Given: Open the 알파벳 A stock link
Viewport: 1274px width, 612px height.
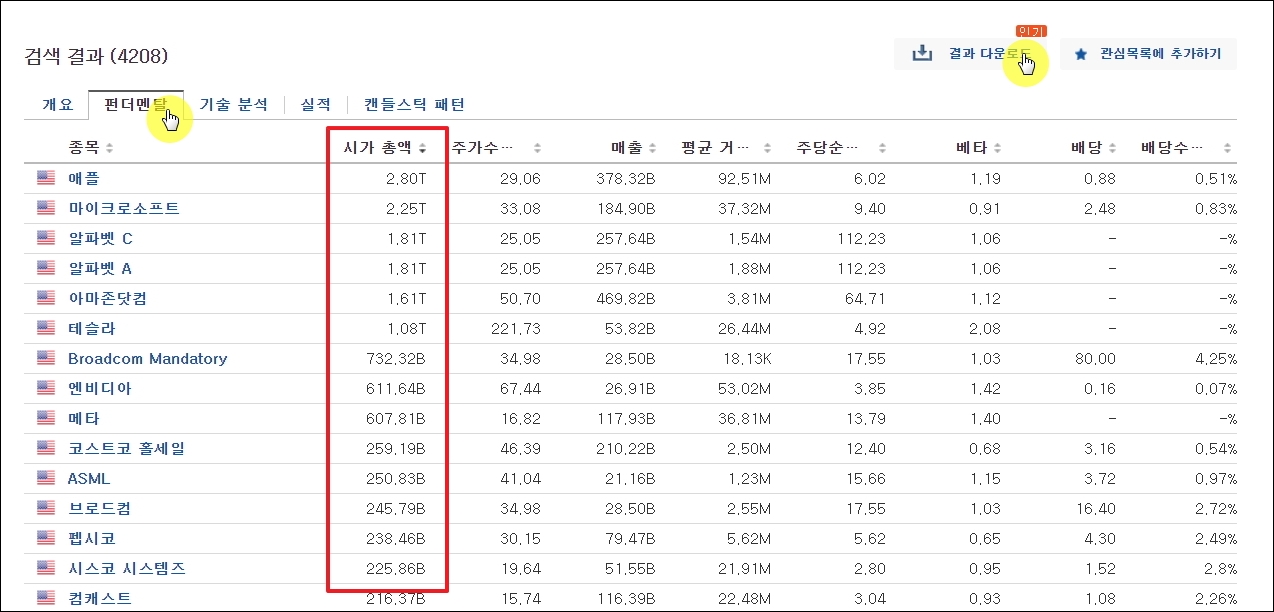Looking at the screenshot, I should tap(100, 268).
